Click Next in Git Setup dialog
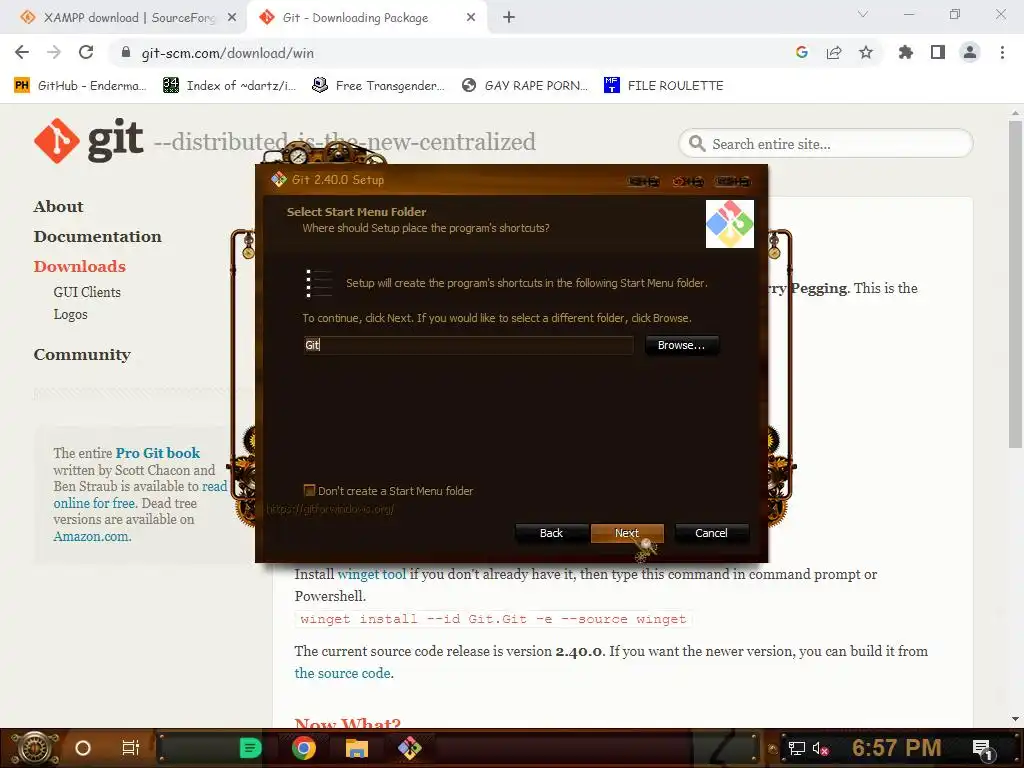This screenshot has height=768, width=1024. (627, 533)
